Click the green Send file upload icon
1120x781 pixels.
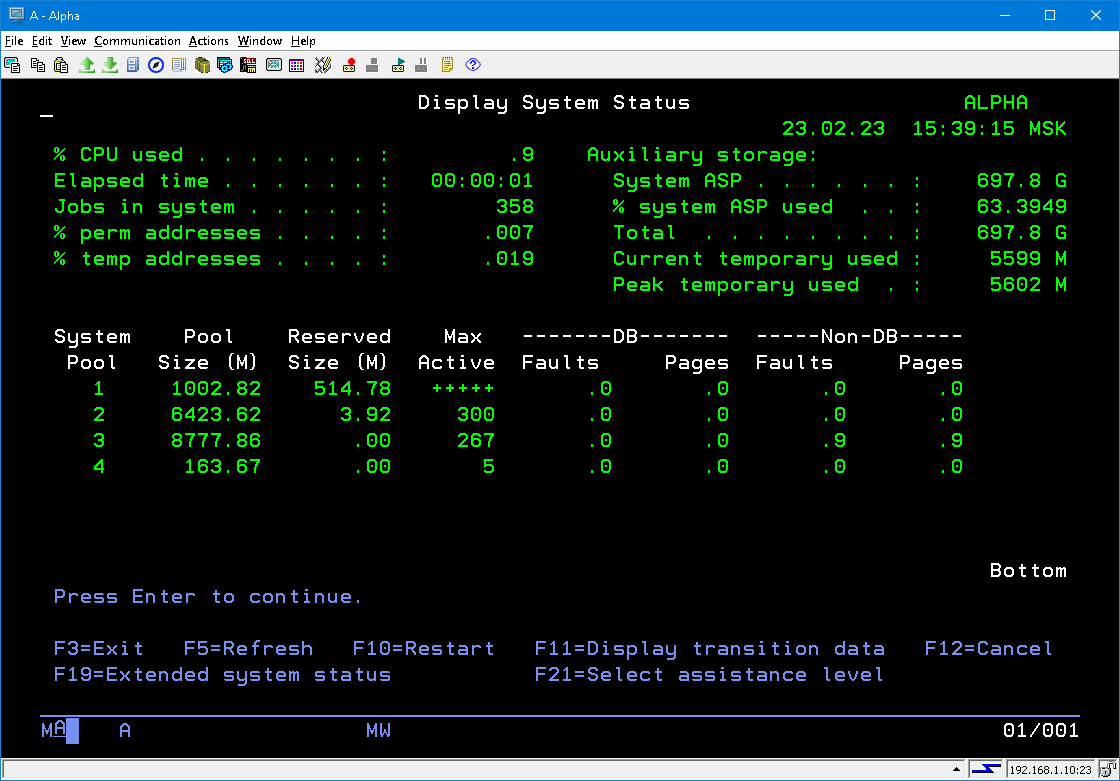87,65
